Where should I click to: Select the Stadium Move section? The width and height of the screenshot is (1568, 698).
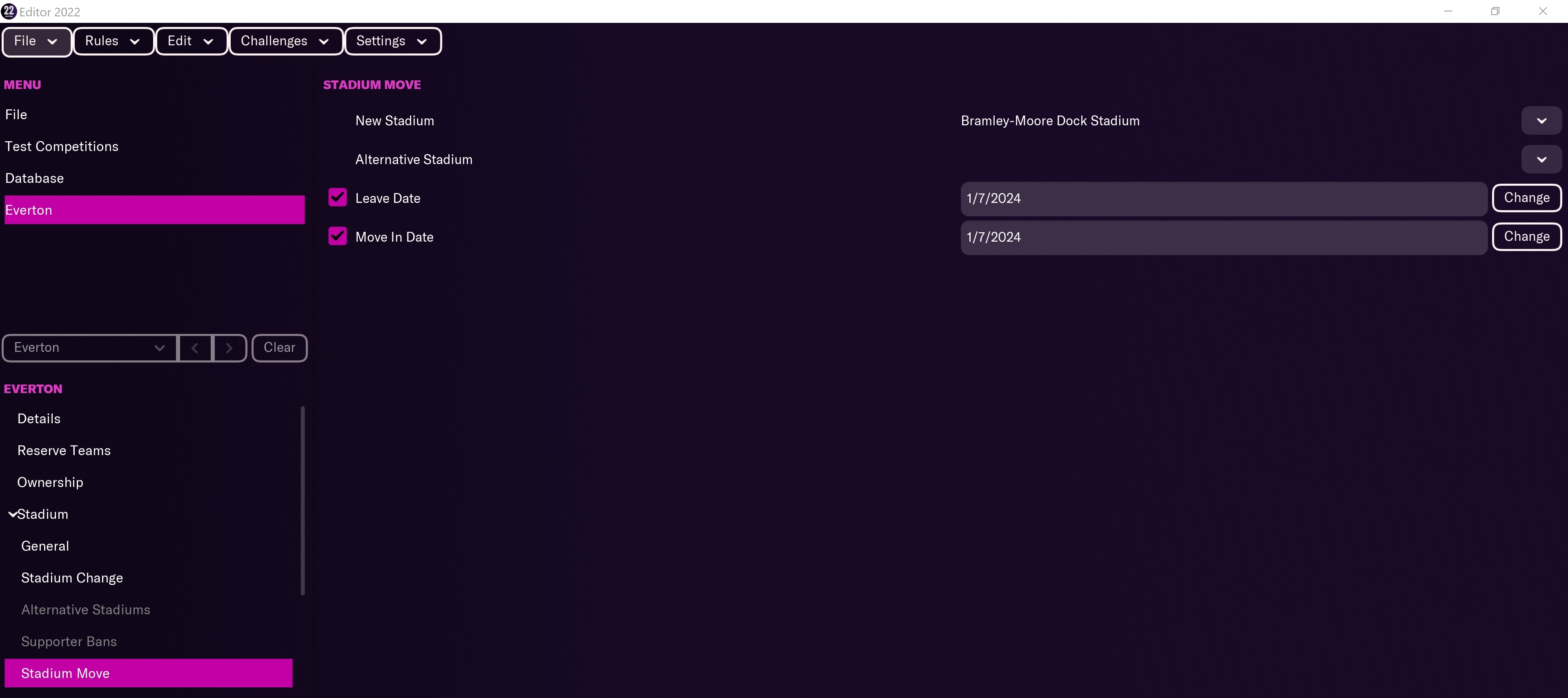(x=149, y=673)
